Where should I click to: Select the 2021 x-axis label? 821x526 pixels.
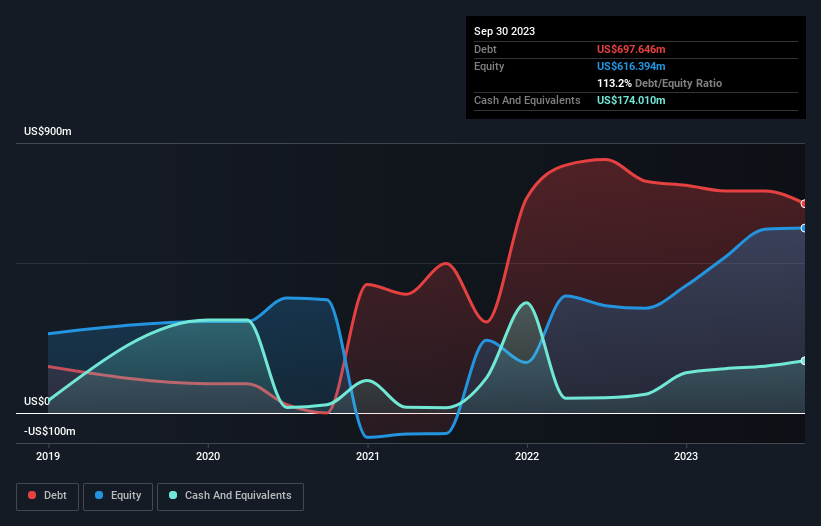(368, 456)
